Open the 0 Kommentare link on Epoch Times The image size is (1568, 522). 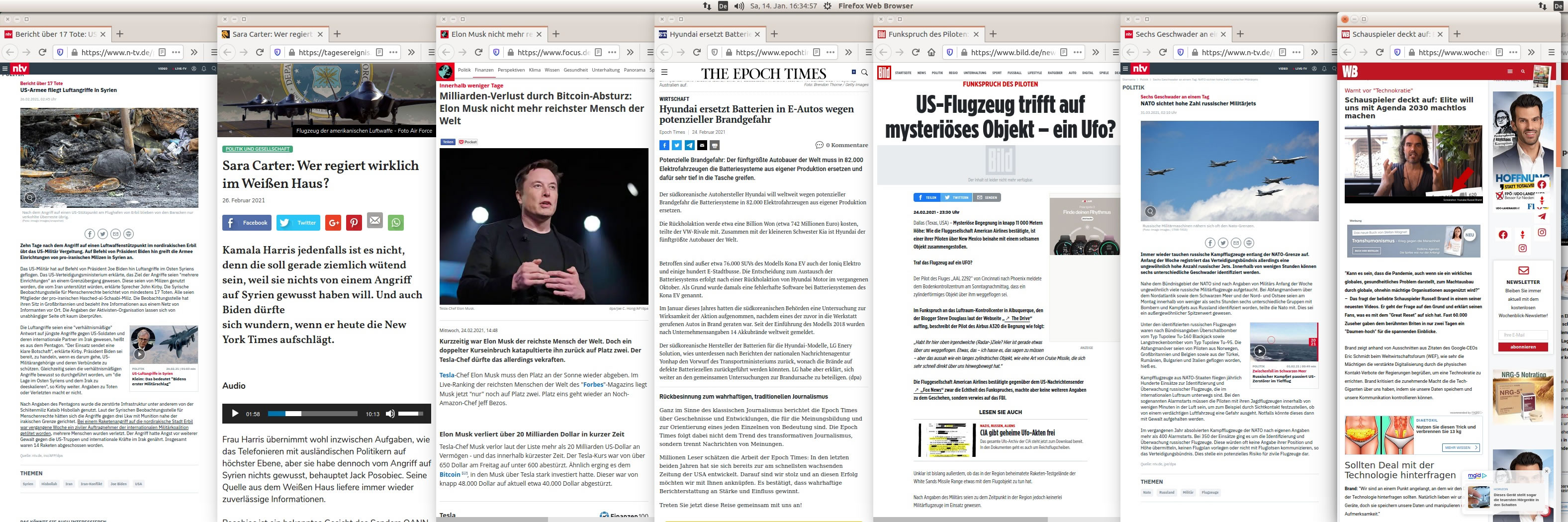tap(842, 145)
